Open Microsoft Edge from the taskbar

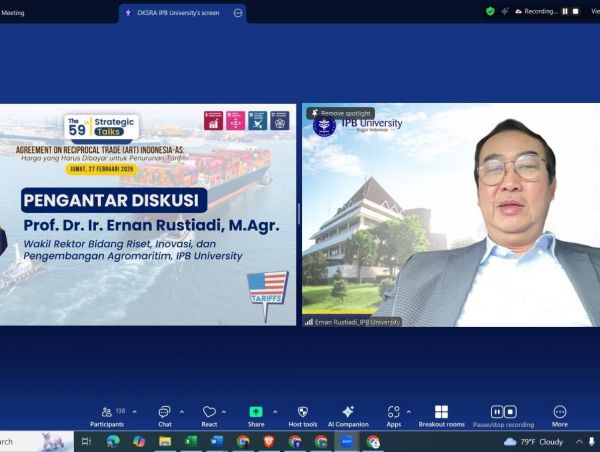click(x=113, y=442)
